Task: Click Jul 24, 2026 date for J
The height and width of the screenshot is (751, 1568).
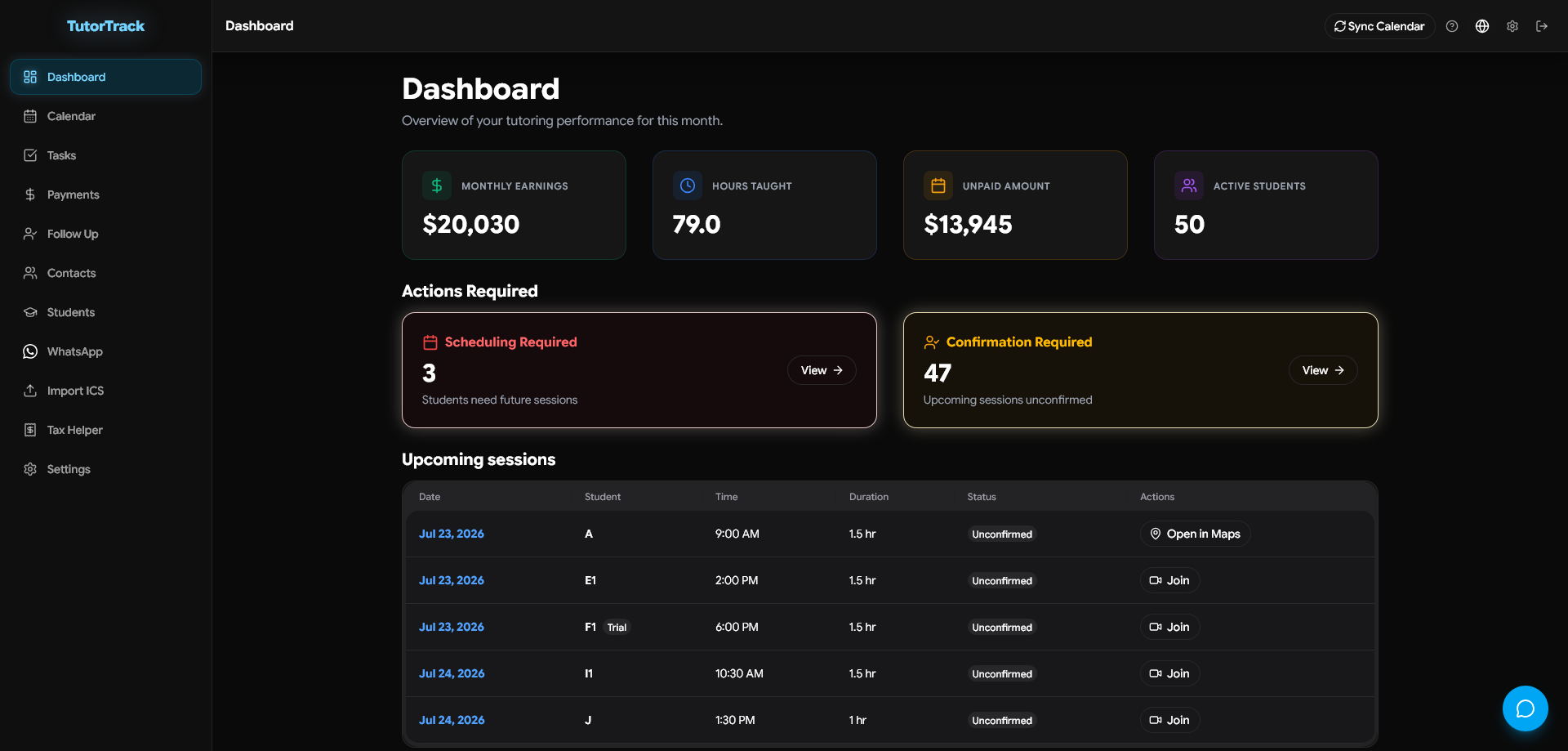Action: [452, 720]
